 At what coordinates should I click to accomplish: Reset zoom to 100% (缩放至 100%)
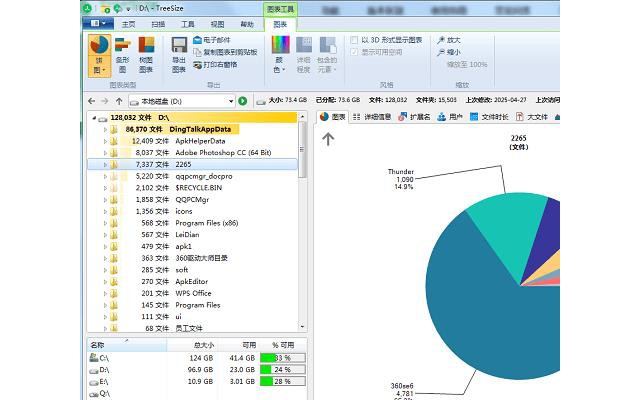[x=467, y=64]
